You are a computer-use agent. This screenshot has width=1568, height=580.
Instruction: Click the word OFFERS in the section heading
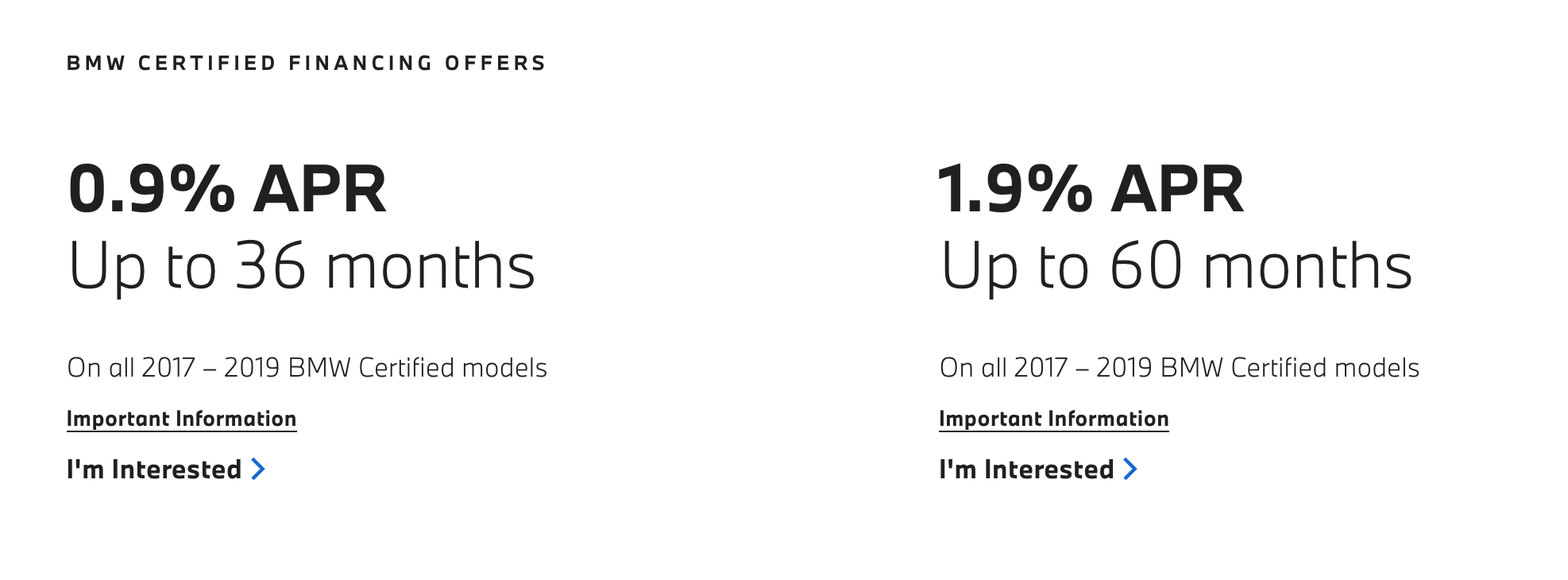coord(496,63)
